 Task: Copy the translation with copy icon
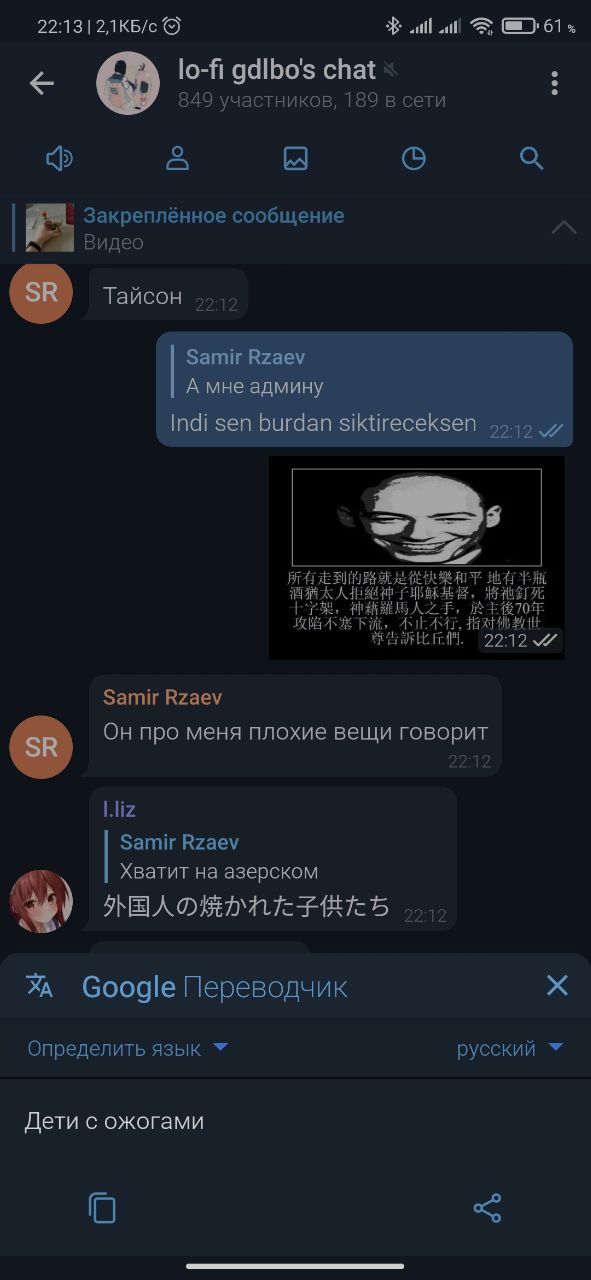pyautogui.click(x=102, y=1208)
